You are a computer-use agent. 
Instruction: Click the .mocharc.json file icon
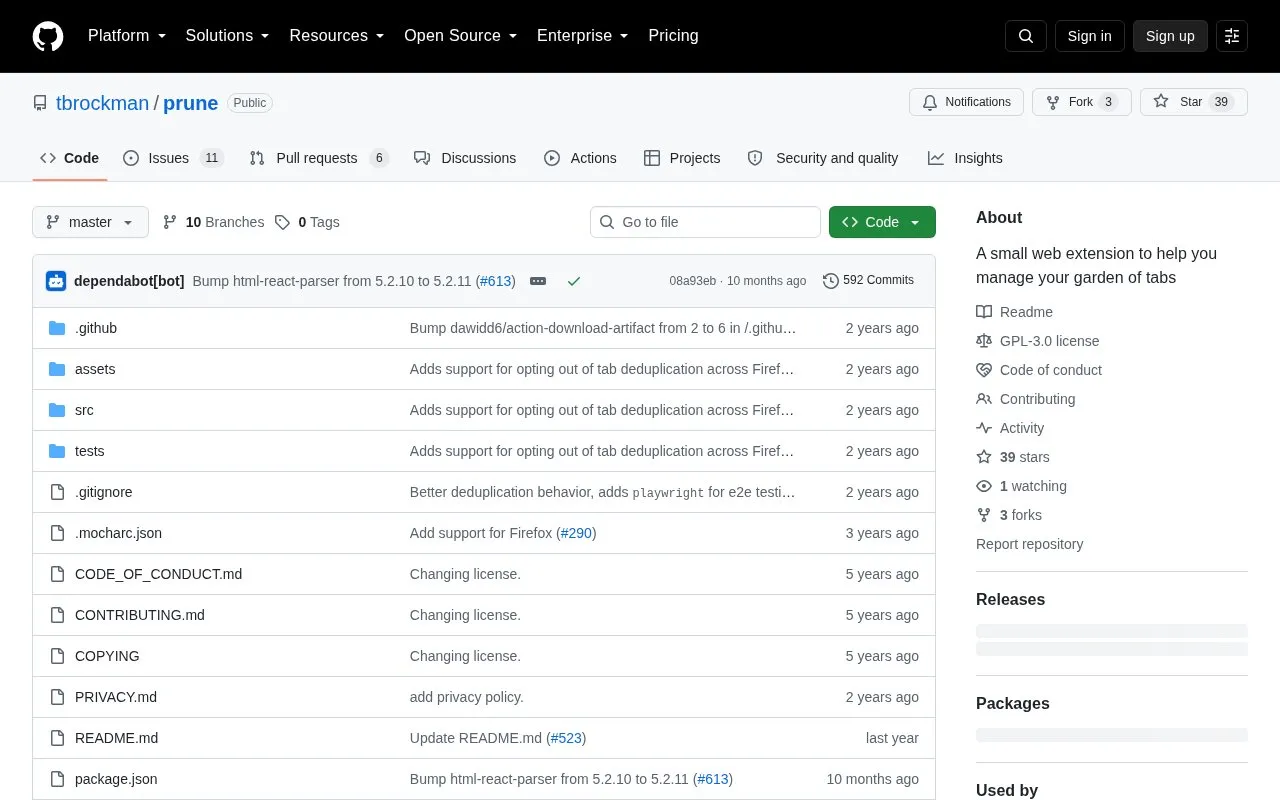tap(57, 533)
